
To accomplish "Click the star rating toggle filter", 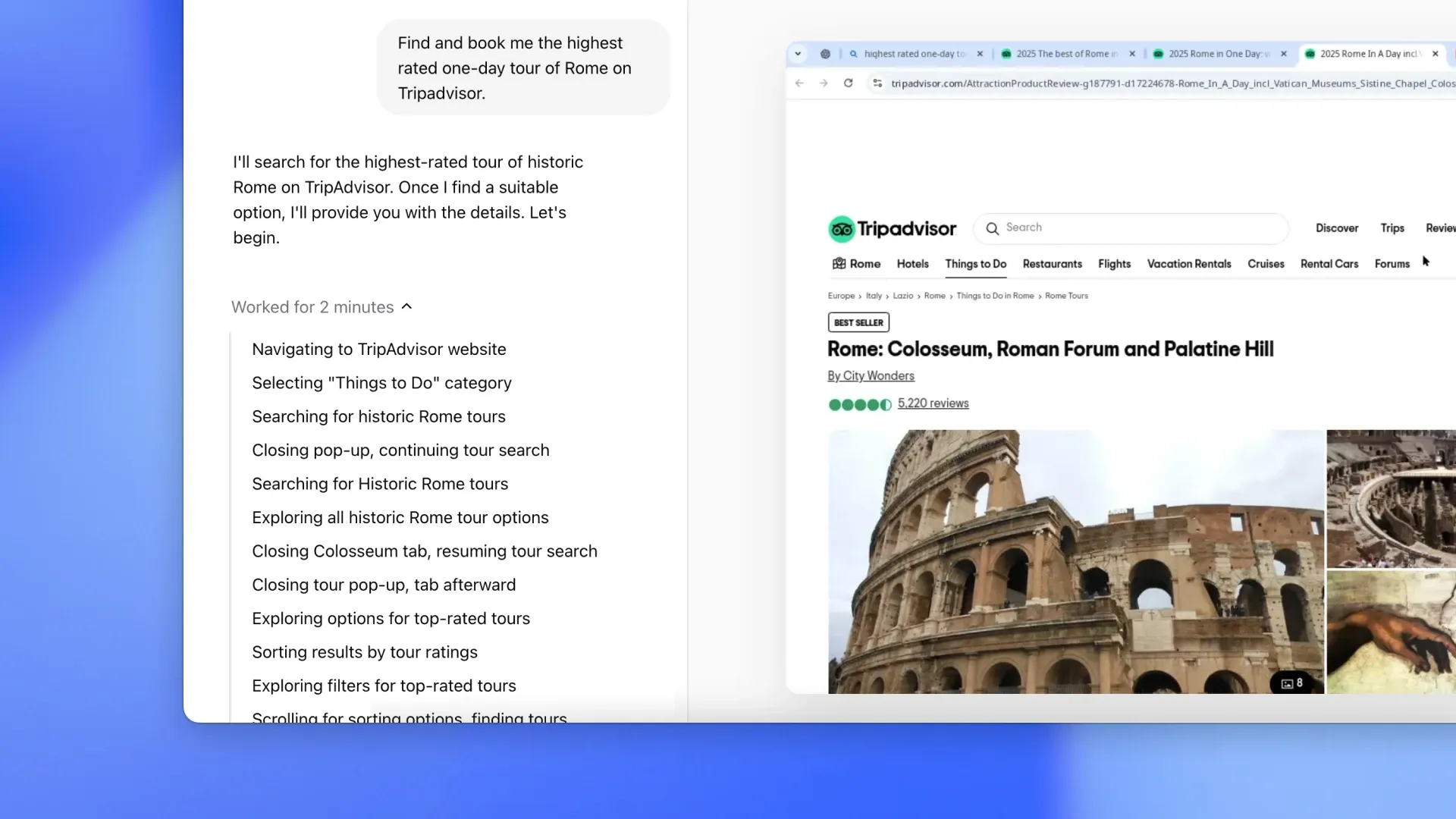I will pos(859,404).
